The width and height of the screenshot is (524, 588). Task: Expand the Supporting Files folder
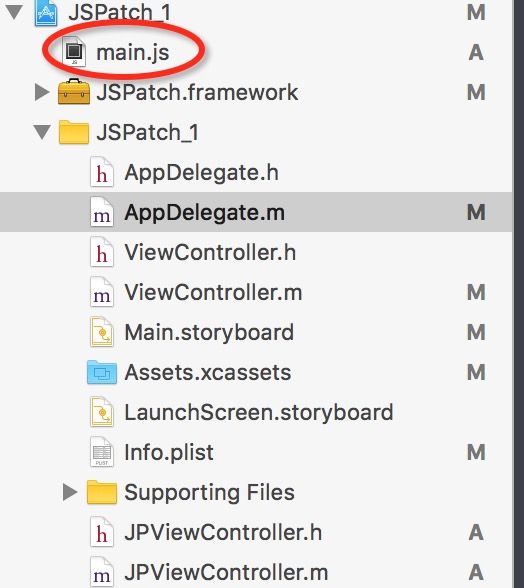(70, 492)
